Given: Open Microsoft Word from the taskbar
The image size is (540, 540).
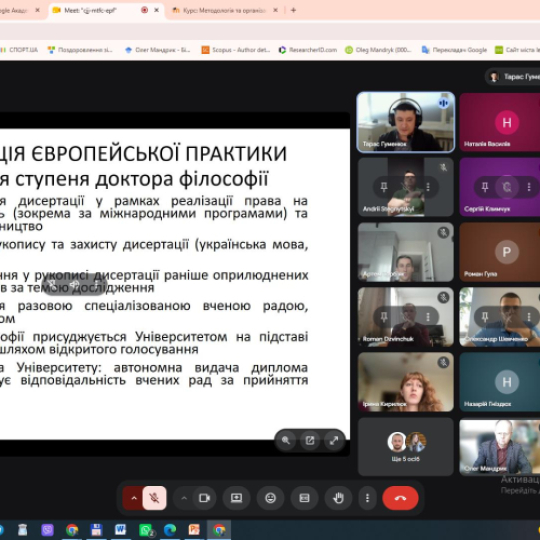Looking at the screenshot, I should (121, 530).
